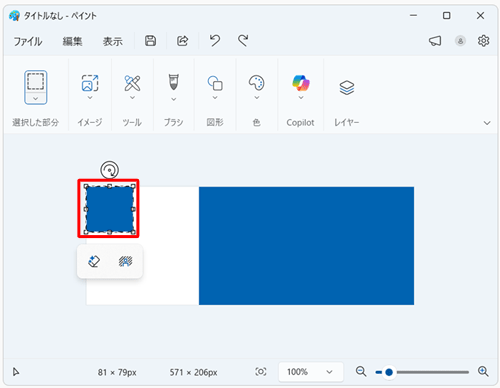Image resolution: width=500 pixels, height=388 pixels.
Task: Open the 100% zoom level dropdown
Action: pyautogui.click(x=311, y=372)
